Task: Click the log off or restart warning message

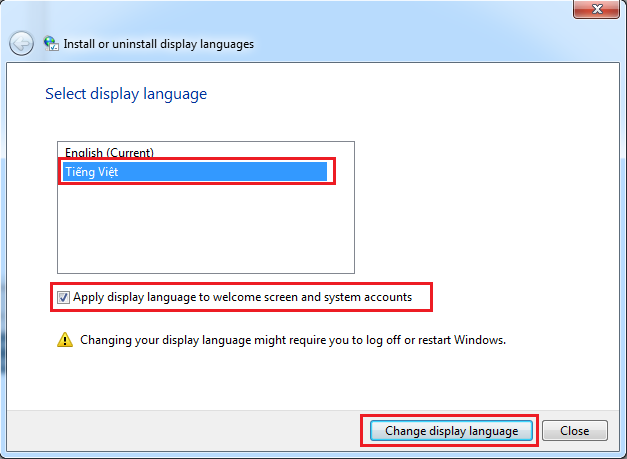Action: pos(290,340)
